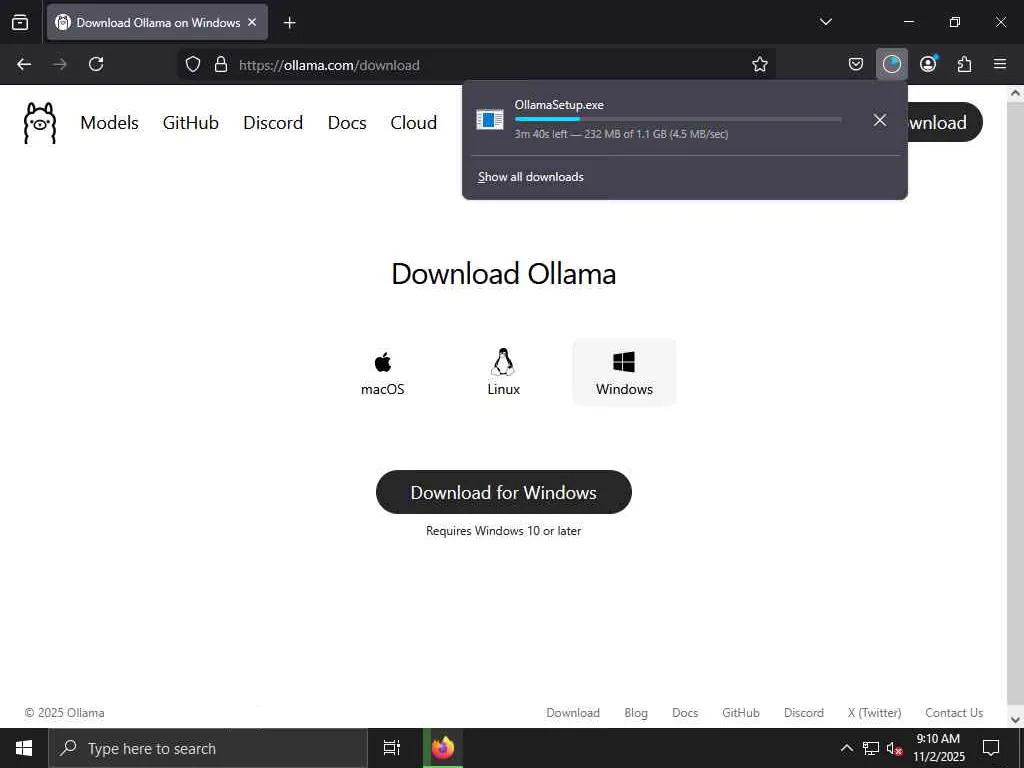The width and height of the screenshot is (1024, 768).
Task: Open the Discord nav link
Action: click(x=273, y=123)
